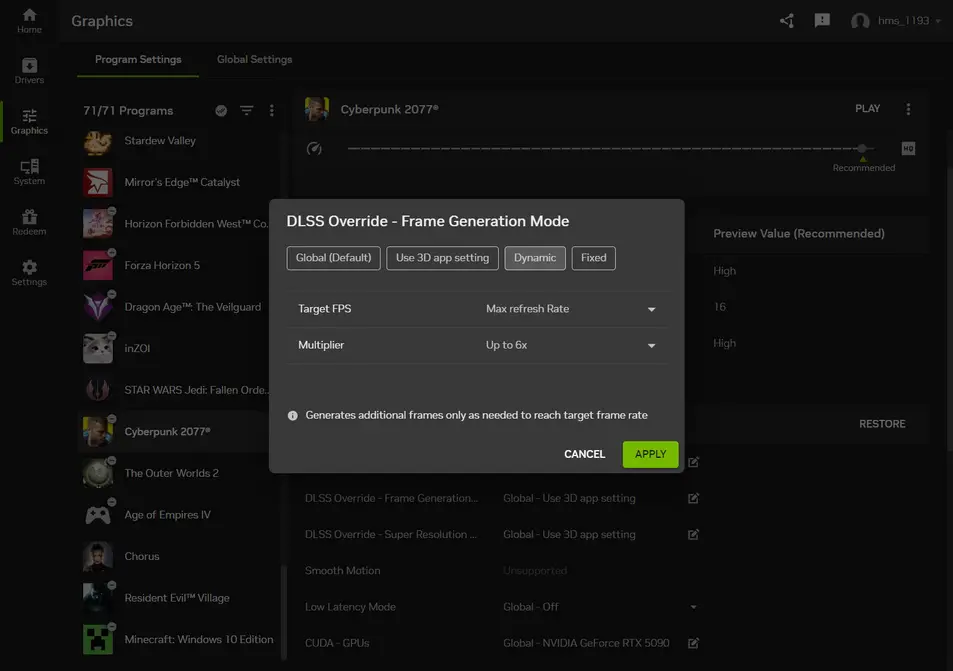Click the performance gauge icon beside slider
953x671 pixels.
coord(314,148)
